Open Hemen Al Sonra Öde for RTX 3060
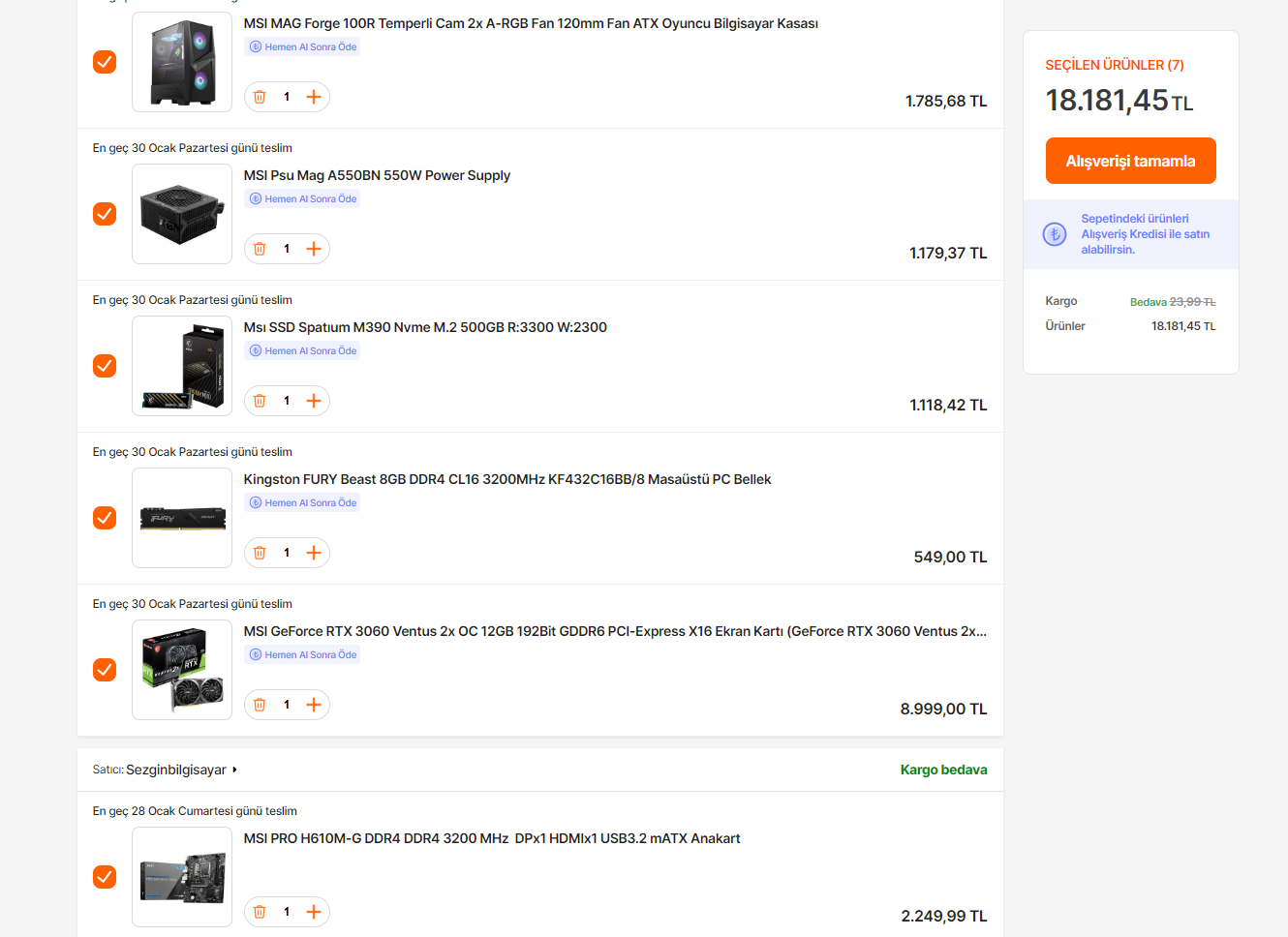Screen dimensions: 1288x937 [x=303, y=655]
